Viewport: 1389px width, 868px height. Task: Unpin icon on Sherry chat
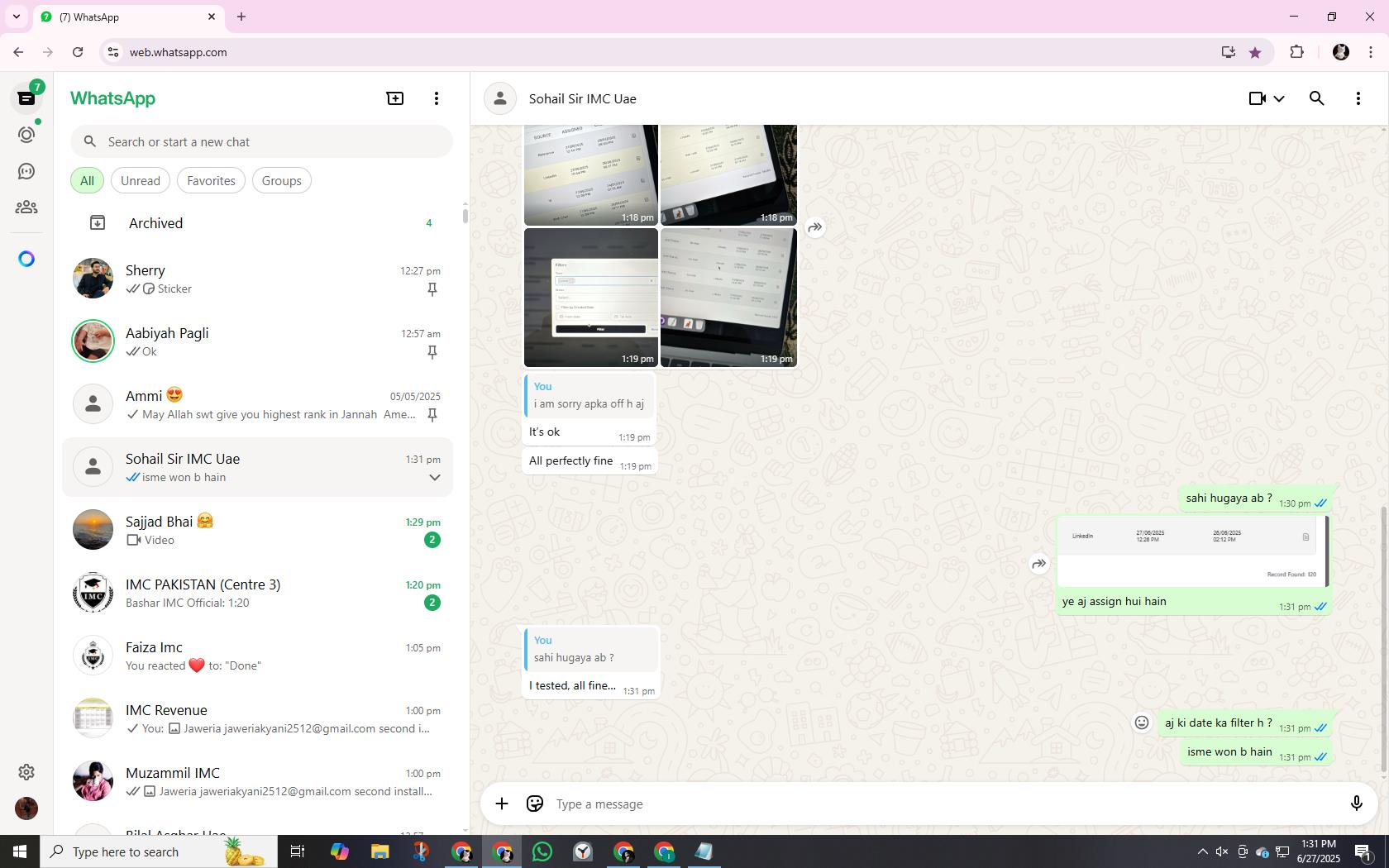[x=432, y=289]
